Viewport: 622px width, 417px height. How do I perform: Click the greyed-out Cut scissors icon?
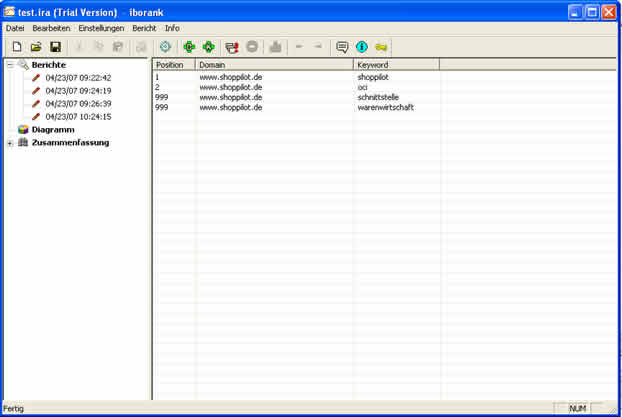(79, 47)
